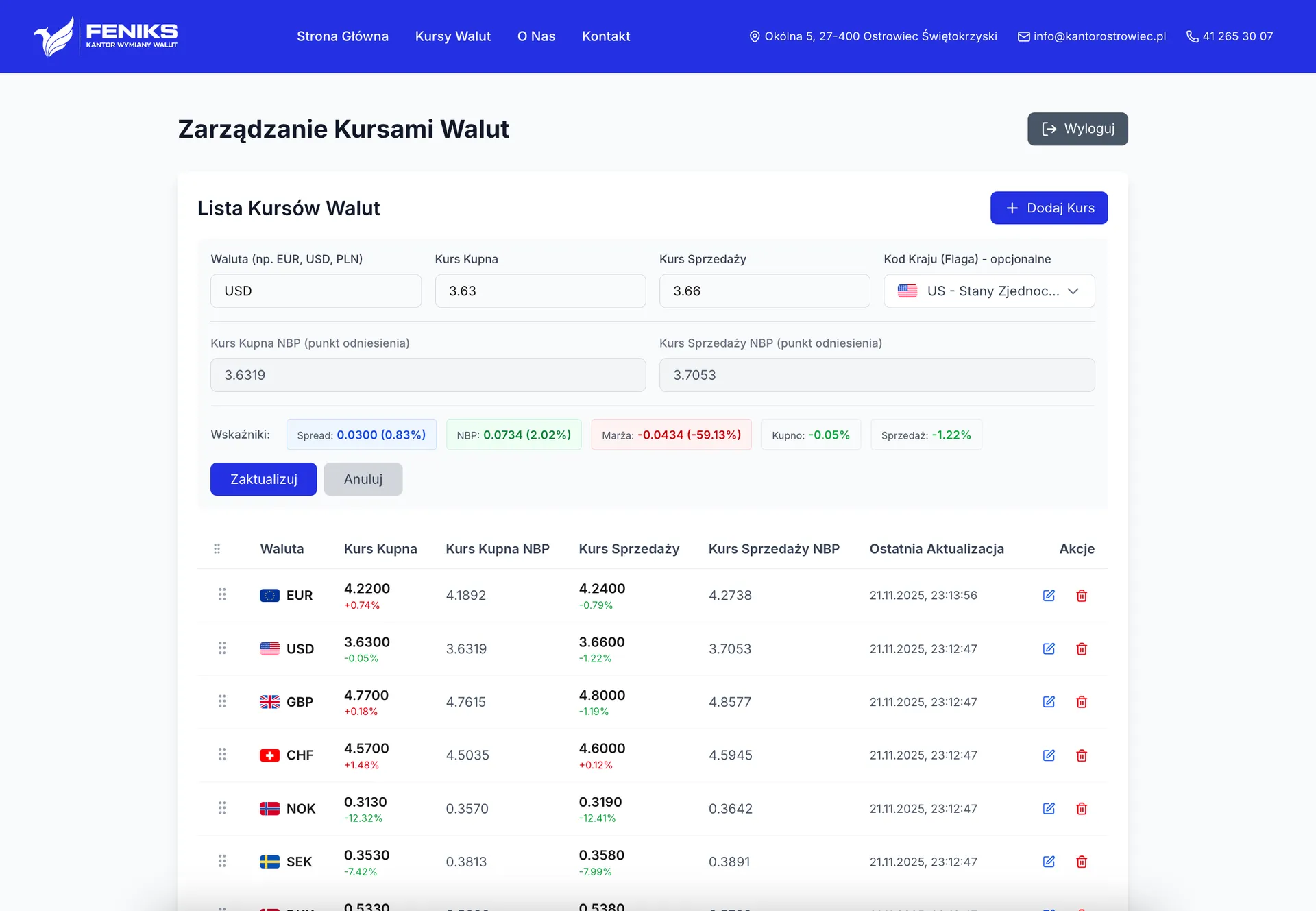Screen dimensions: 1316x911
Task: Go to O Nas page
Action: coord(536,36)
